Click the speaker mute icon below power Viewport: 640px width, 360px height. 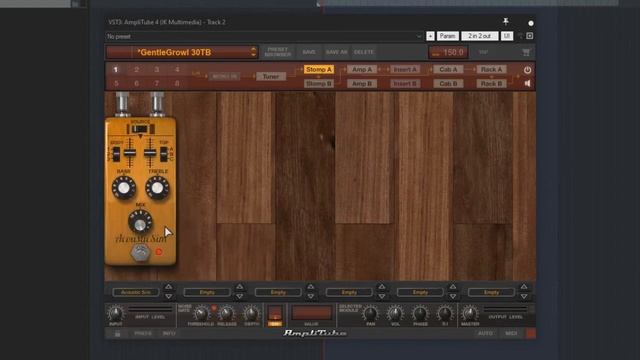(527, 83)
